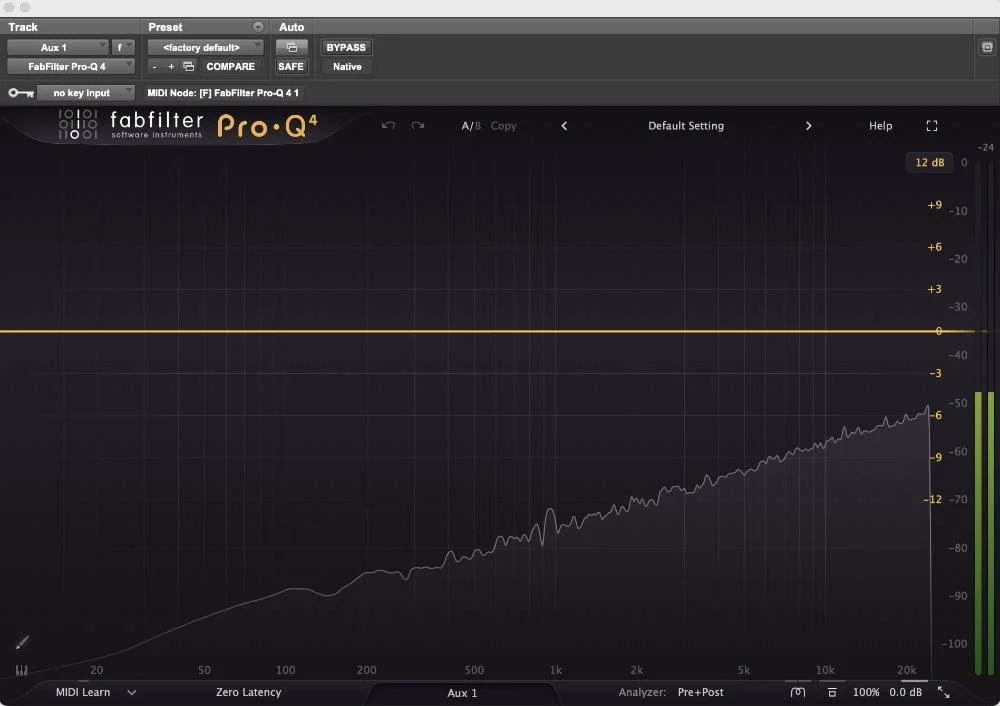
Task: Toggle COMPARE preset state
Action: point(230,66)
